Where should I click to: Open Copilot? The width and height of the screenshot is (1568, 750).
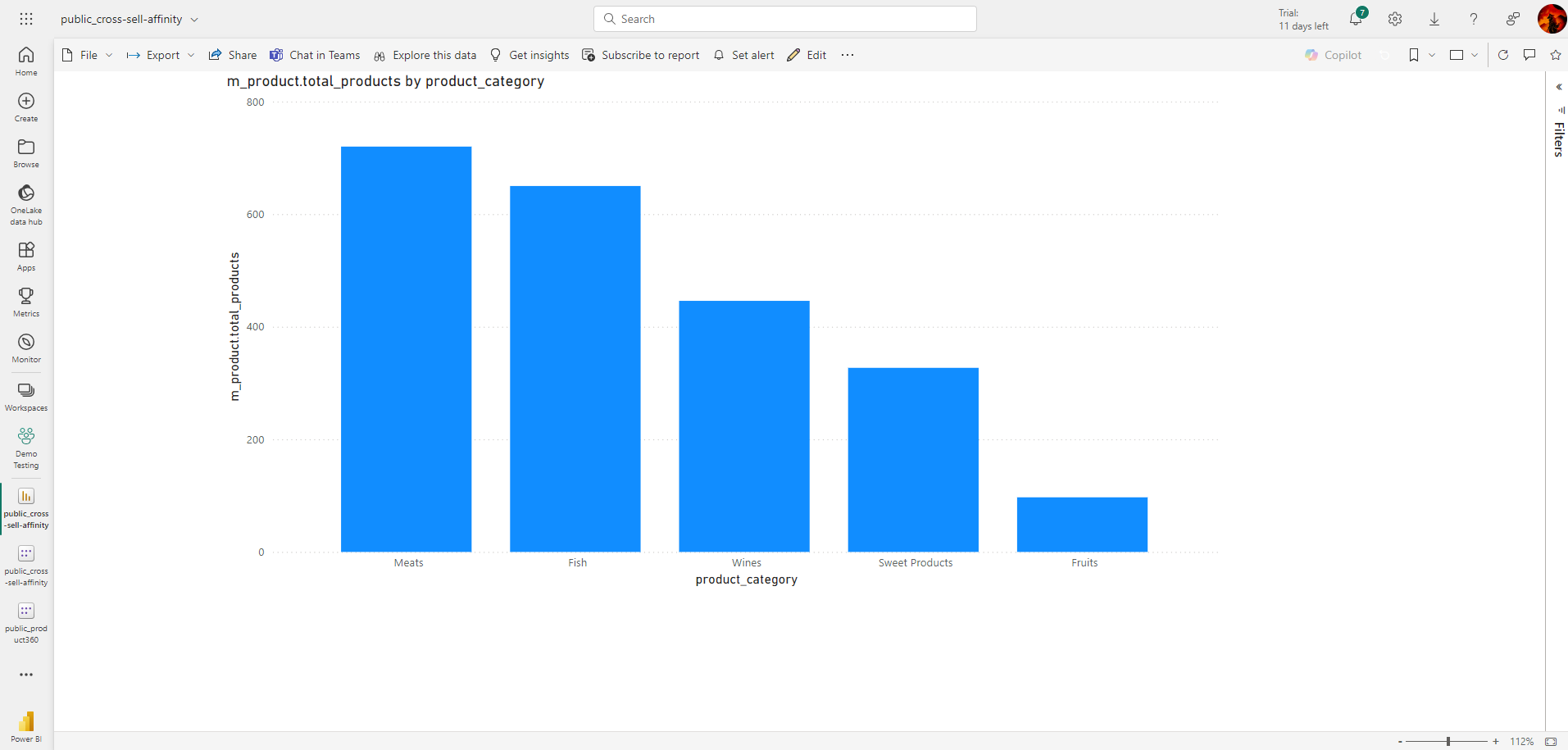point(1334,55)
